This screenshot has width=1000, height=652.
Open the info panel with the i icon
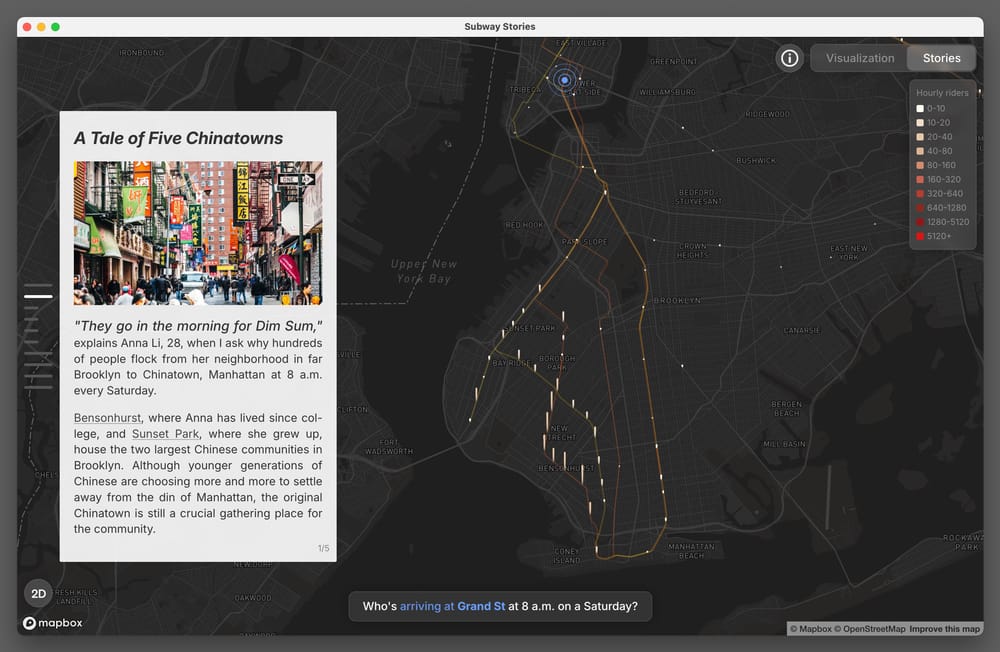pyautogui.click(x=789, y=58)
